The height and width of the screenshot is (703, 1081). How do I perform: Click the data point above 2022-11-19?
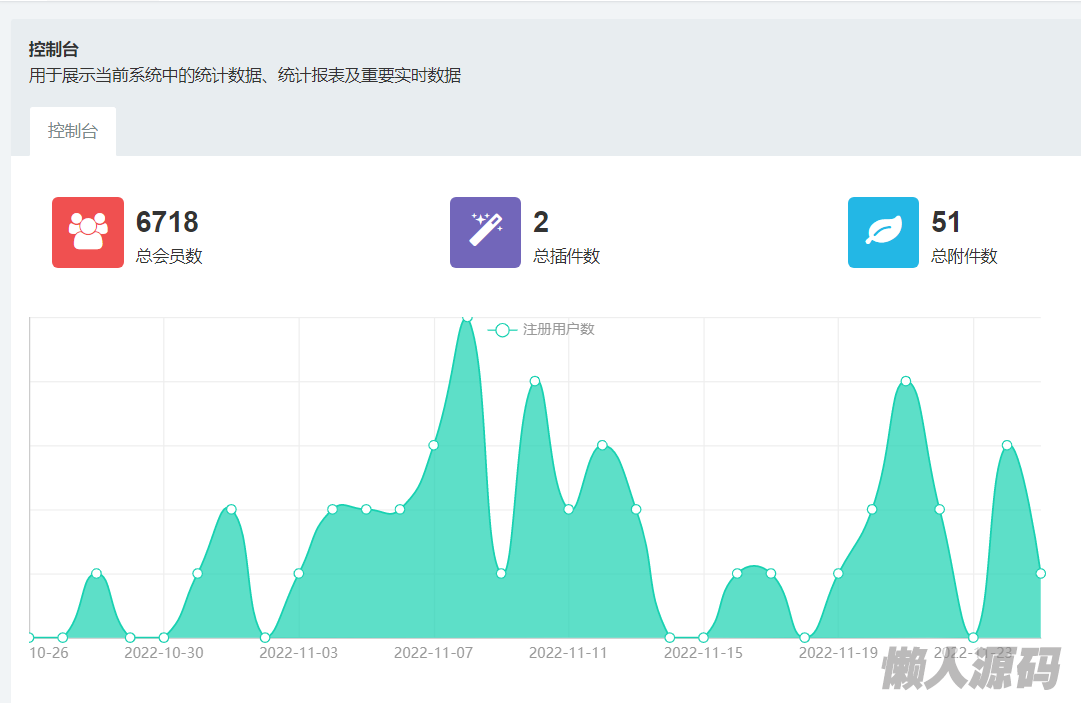click(838, 573)
